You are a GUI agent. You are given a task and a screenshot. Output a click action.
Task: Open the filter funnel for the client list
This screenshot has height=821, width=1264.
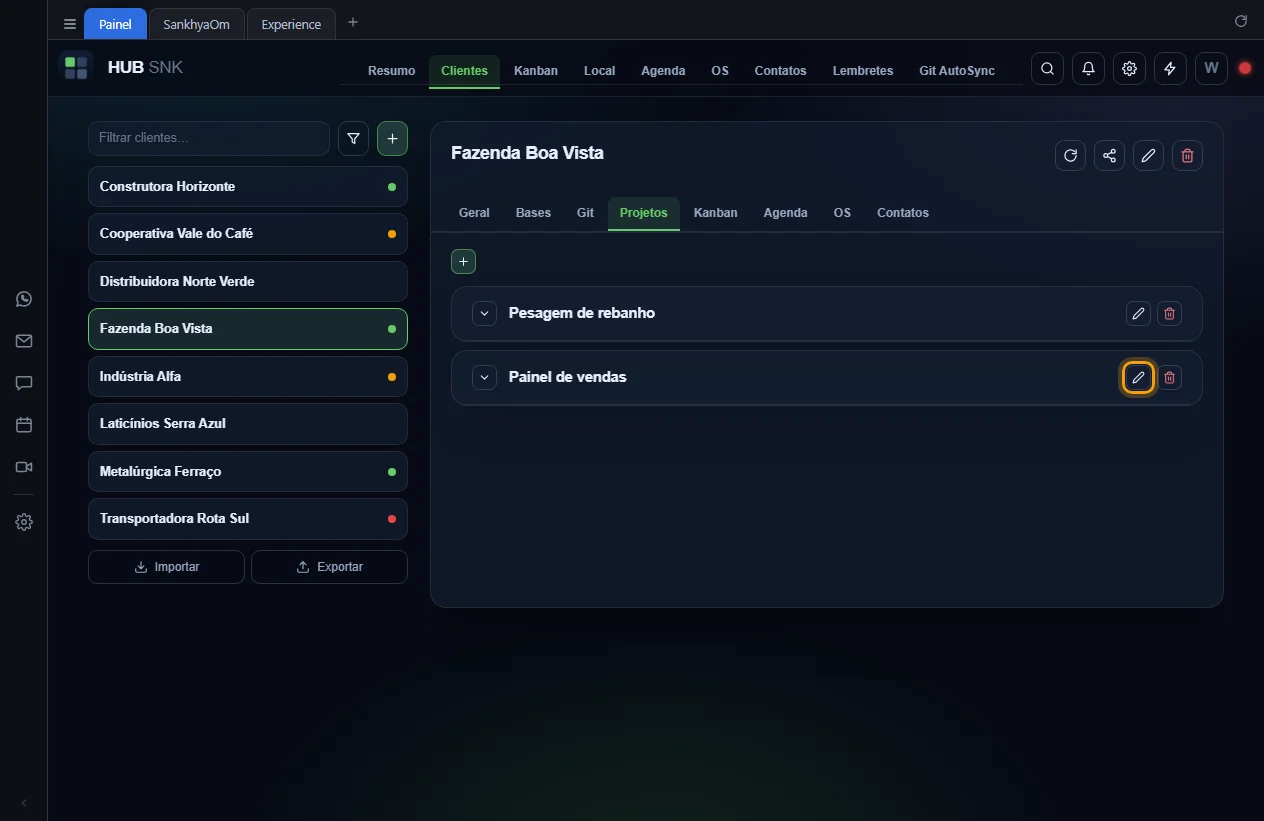coord(353,139)
